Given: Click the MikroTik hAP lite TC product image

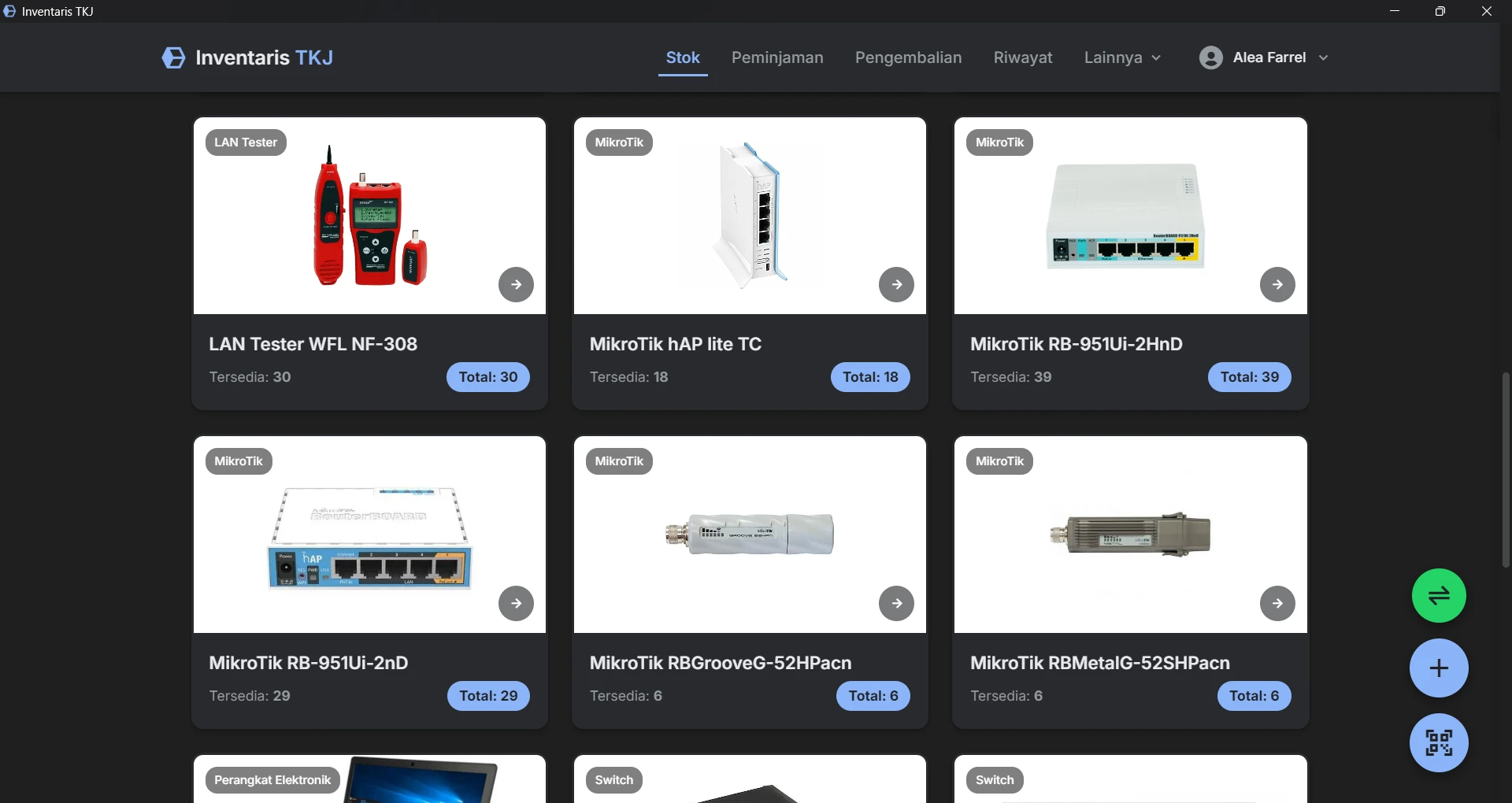Looking at the screenshot, I should coord(749,216).
